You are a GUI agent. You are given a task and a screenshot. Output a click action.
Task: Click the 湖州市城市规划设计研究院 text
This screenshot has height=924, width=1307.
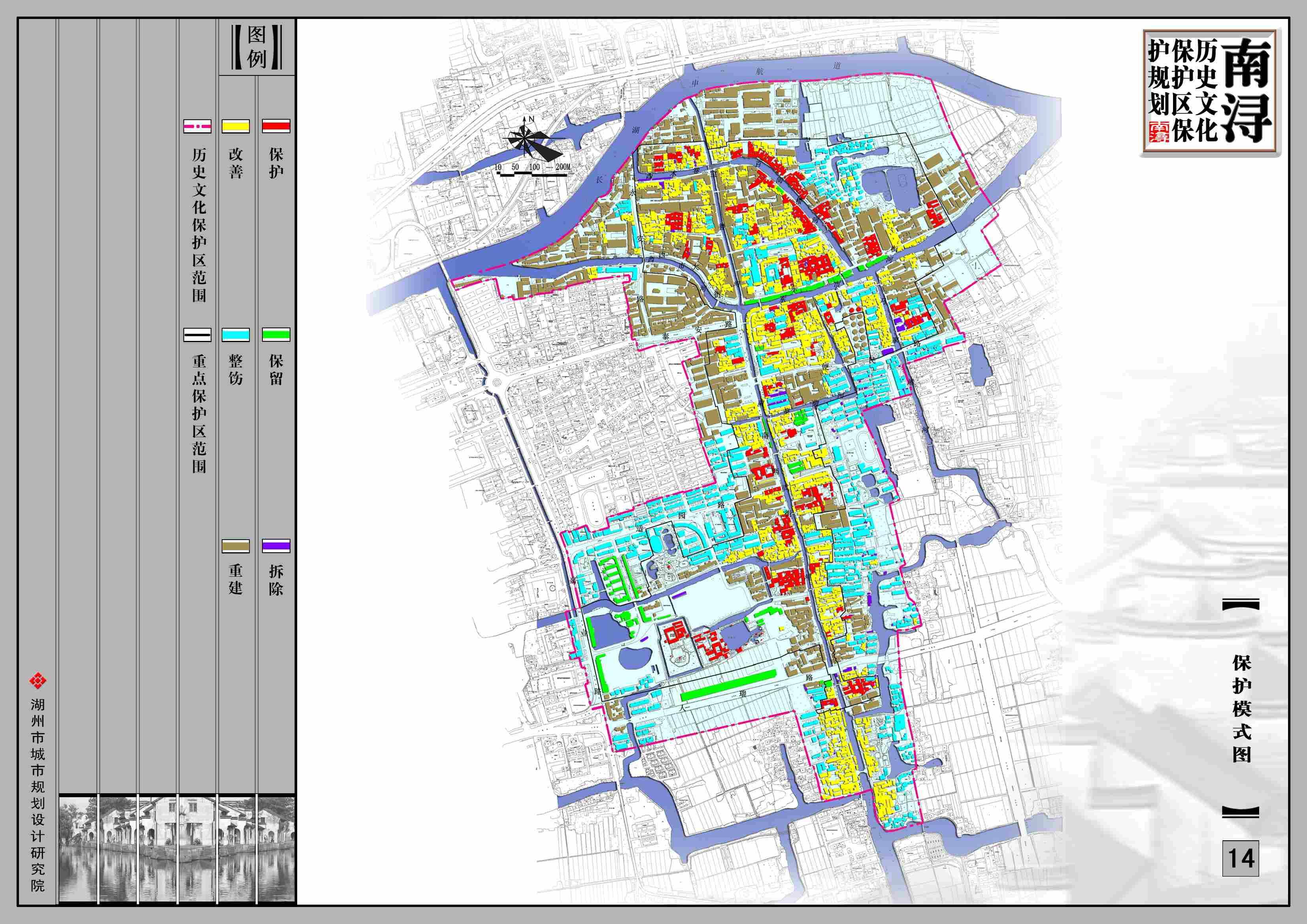click(x=38, y=795)
